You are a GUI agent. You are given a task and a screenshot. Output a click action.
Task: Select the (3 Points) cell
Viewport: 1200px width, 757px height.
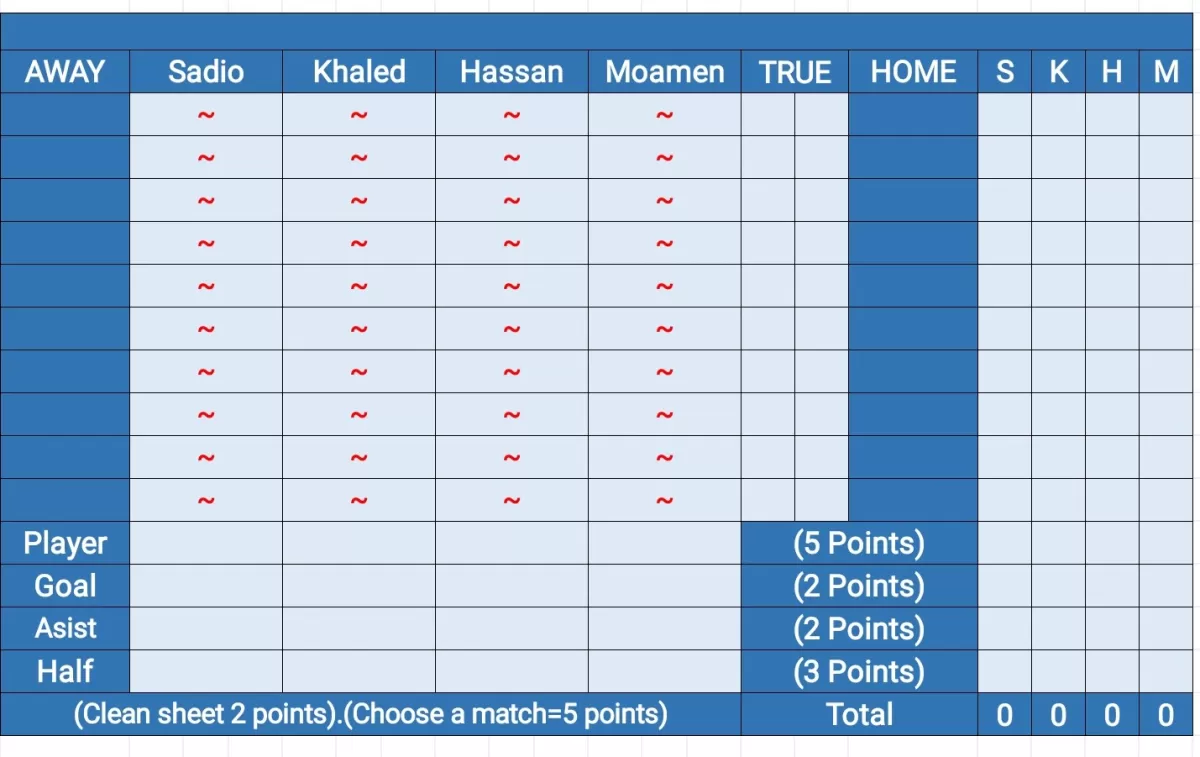tap(859, 671)
